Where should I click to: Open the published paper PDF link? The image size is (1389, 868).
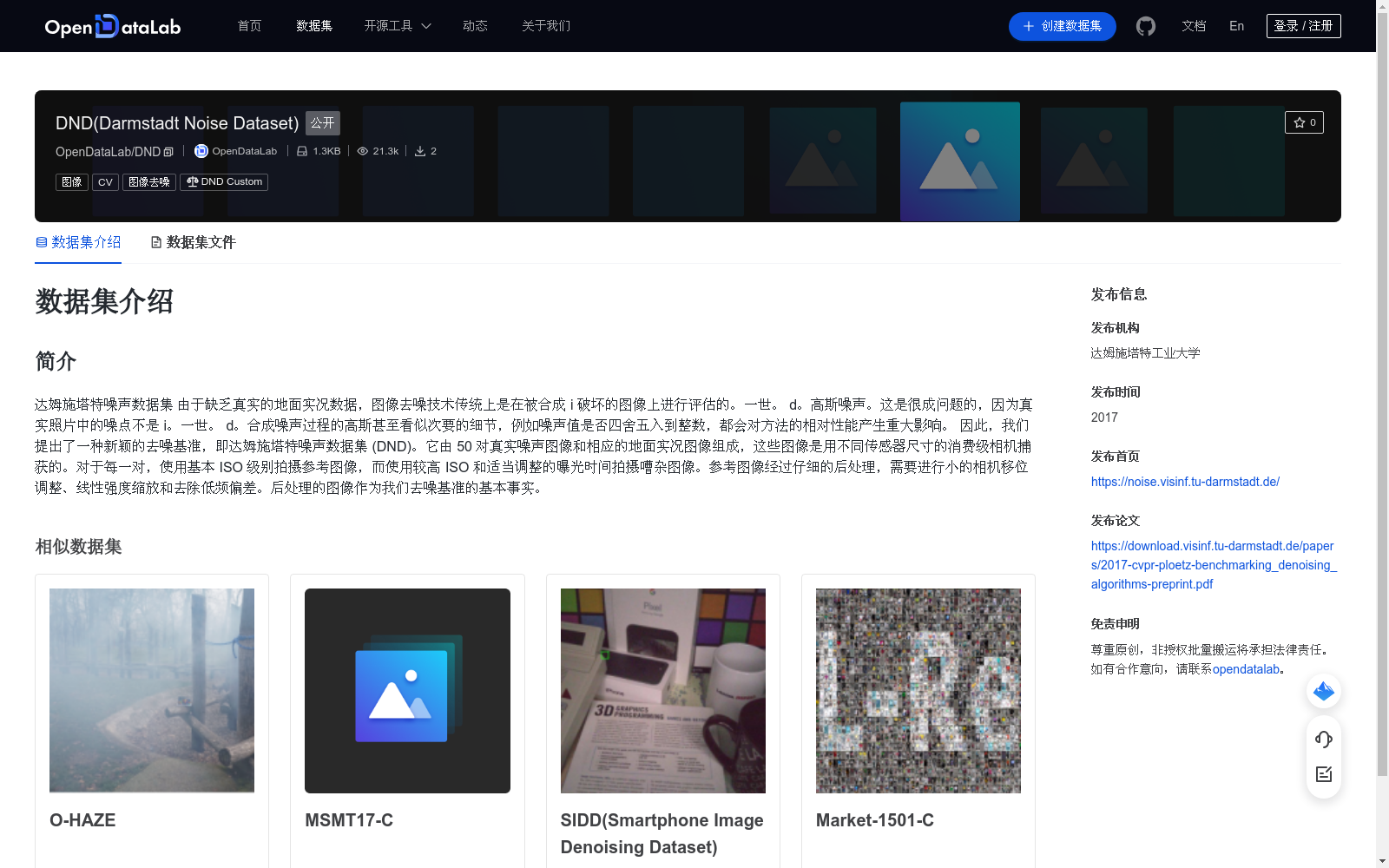tap(1214, 565)
